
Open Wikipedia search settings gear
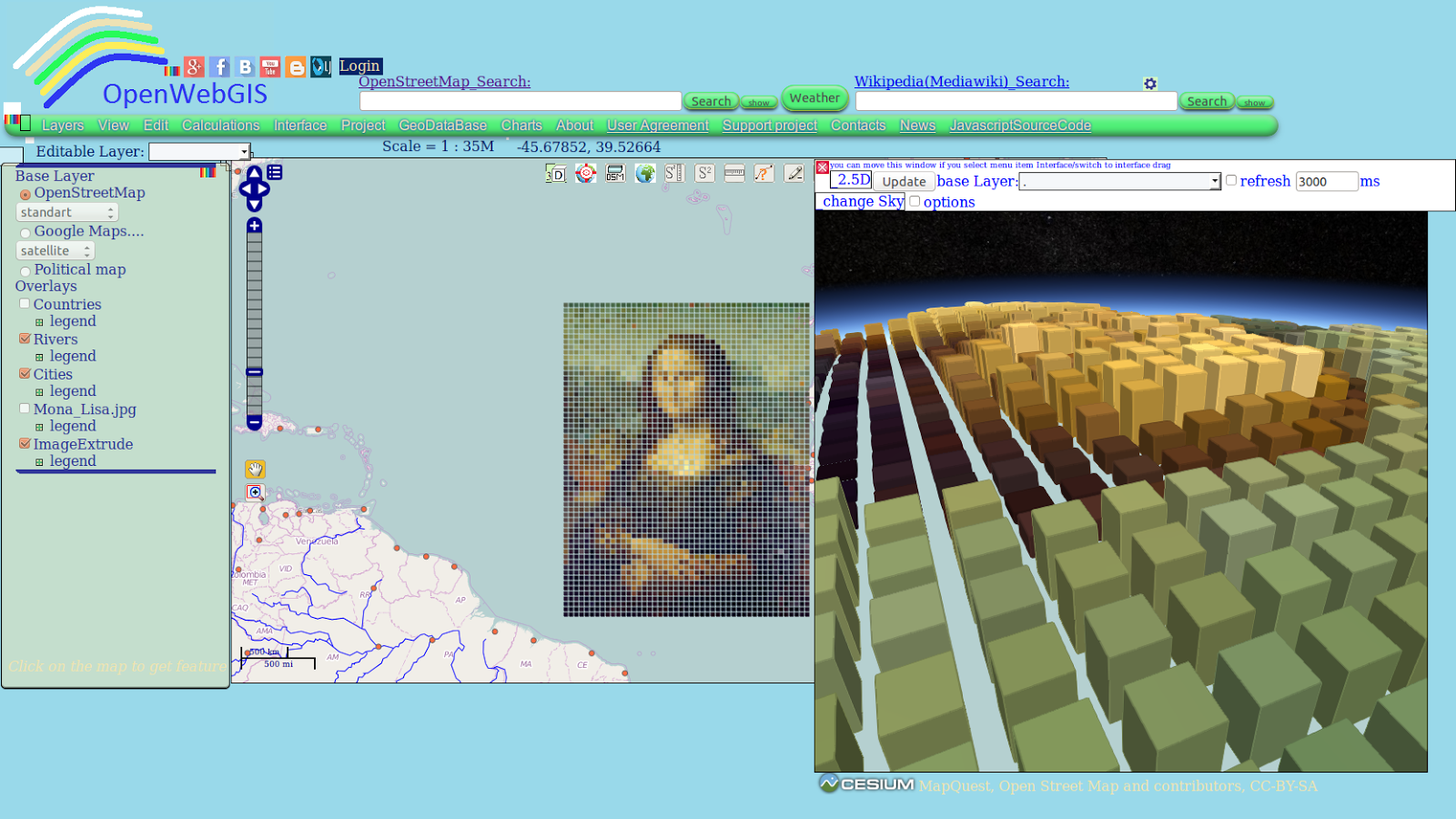pyautogui.click(x=1150, y=84)
